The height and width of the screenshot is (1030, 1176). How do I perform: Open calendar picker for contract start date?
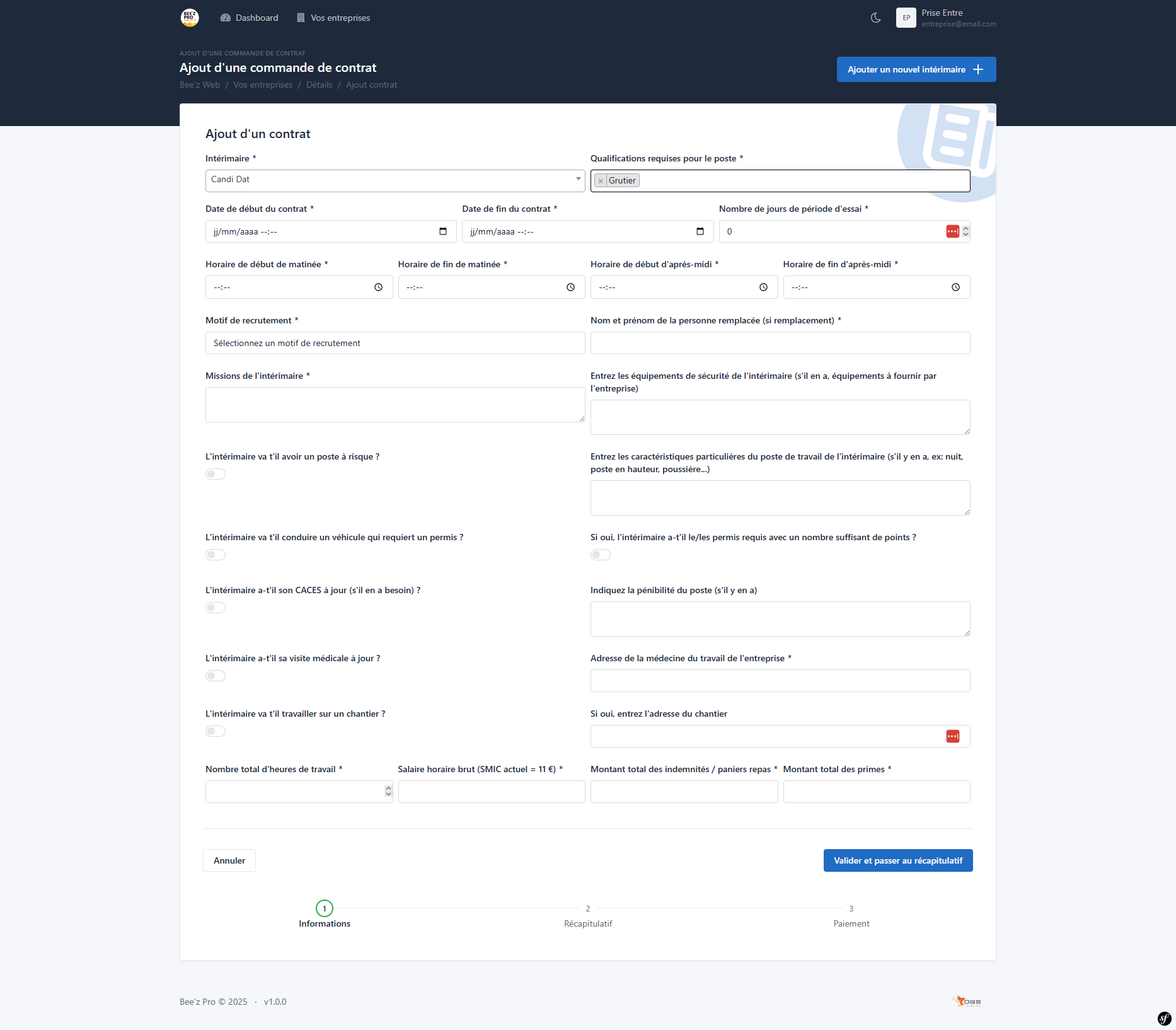[443, 231]
